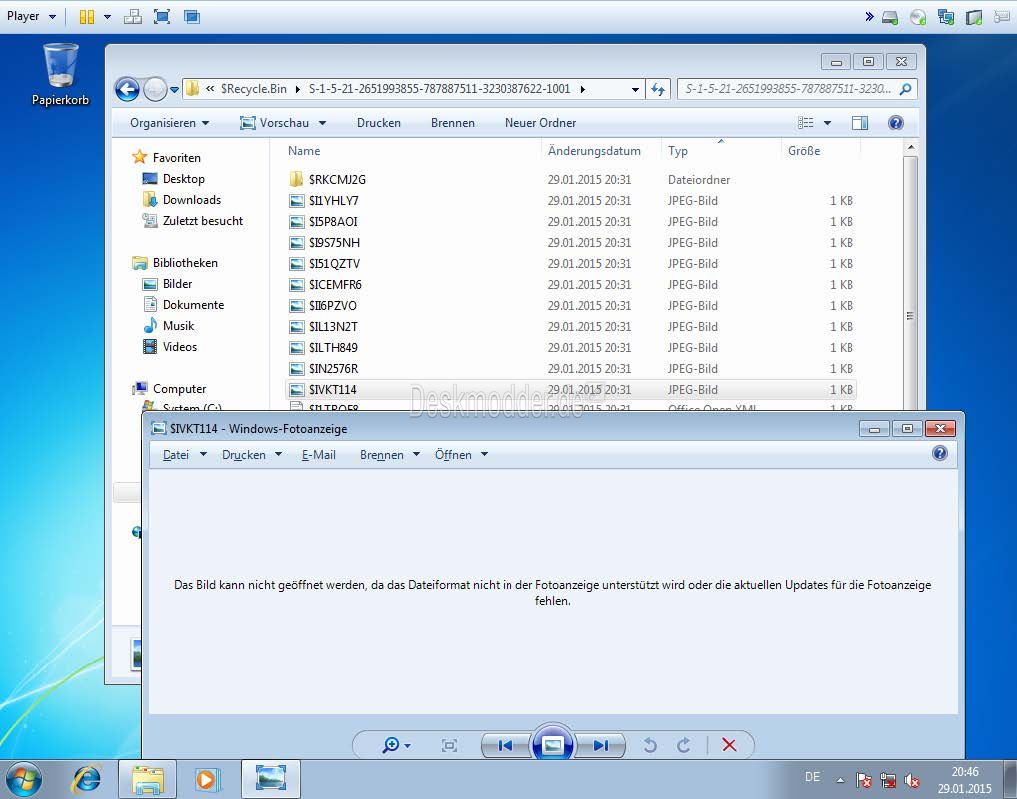The height and width of the screenshot is (799, 1017).
Task: Click the Vorschau toolbar button
Action: 275,123
